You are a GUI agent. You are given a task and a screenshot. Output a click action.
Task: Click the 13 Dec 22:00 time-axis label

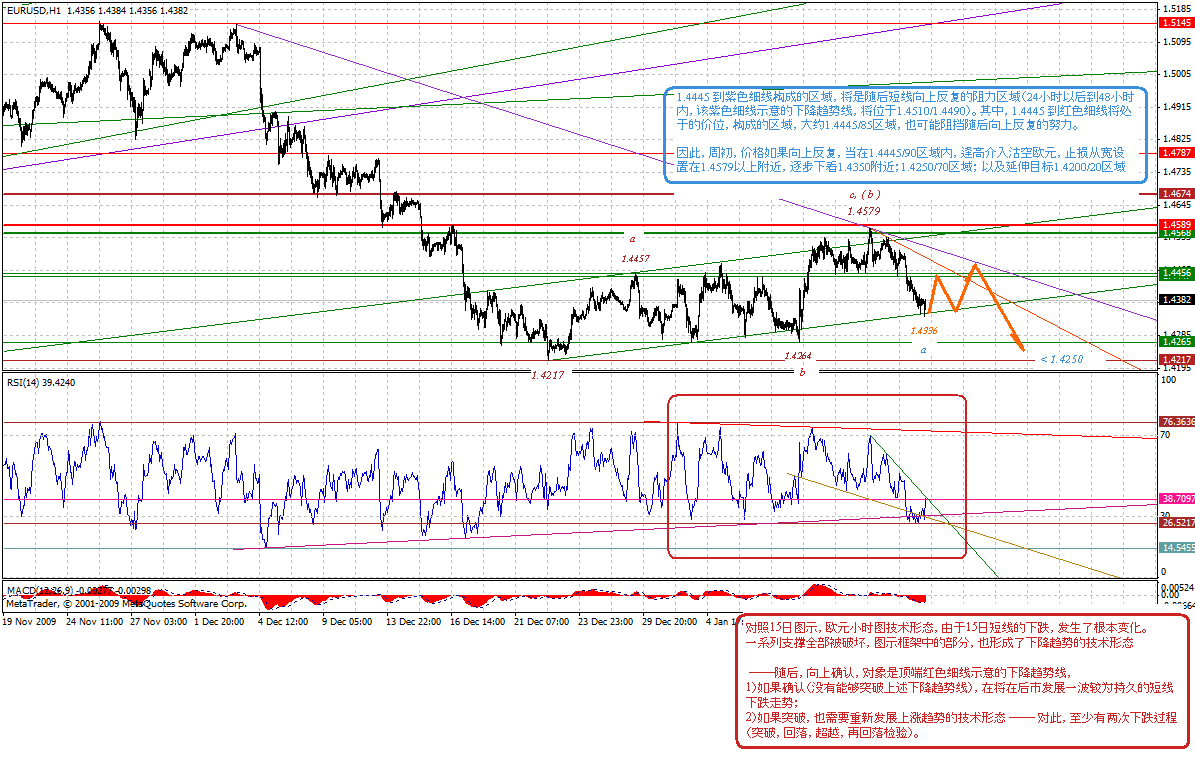[413, 622]
